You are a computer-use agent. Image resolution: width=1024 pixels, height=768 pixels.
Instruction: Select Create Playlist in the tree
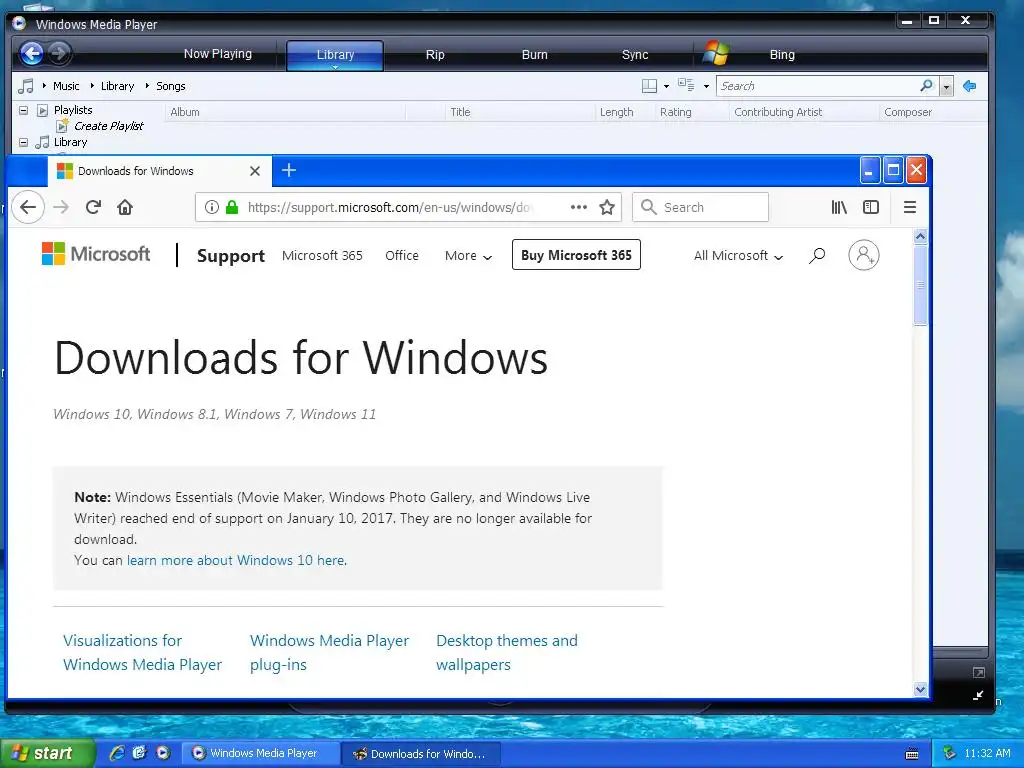(x=108, y=126)
